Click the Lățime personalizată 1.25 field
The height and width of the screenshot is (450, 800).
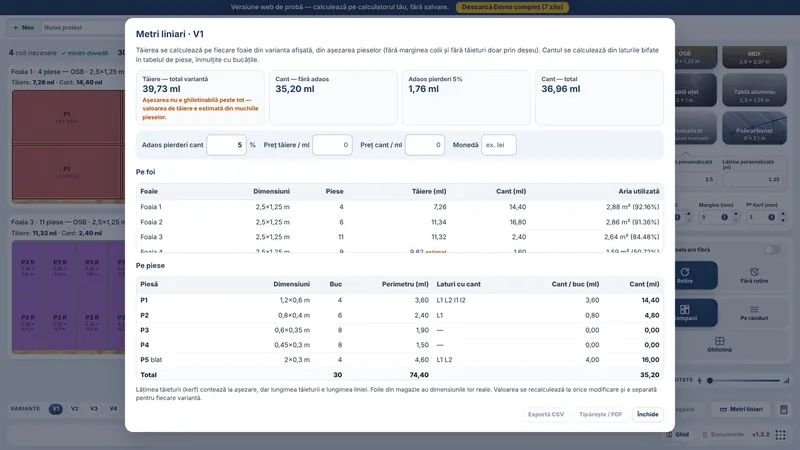coord(754,180)
